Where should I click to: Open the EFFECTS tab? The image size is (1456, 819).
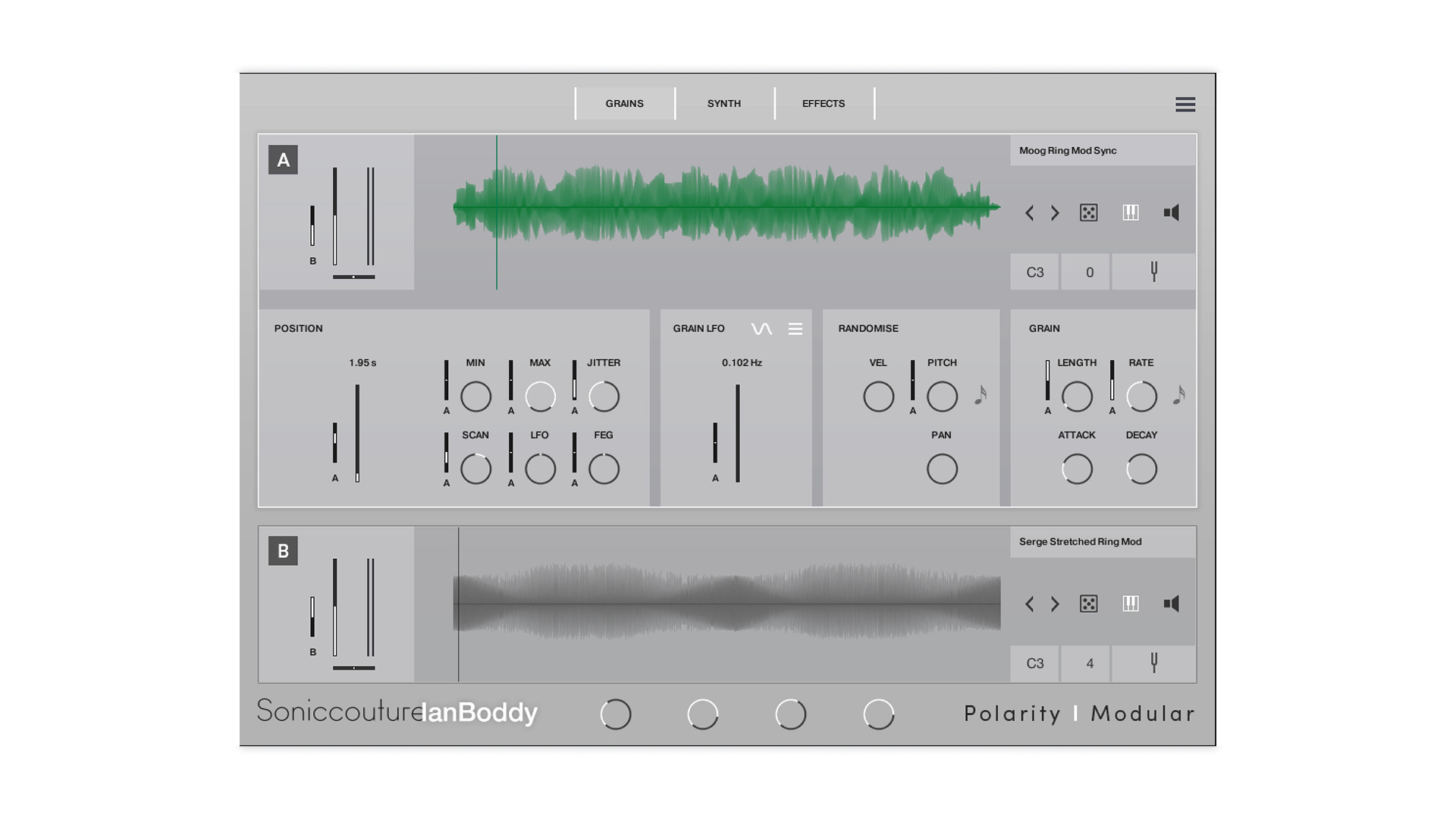823,103
